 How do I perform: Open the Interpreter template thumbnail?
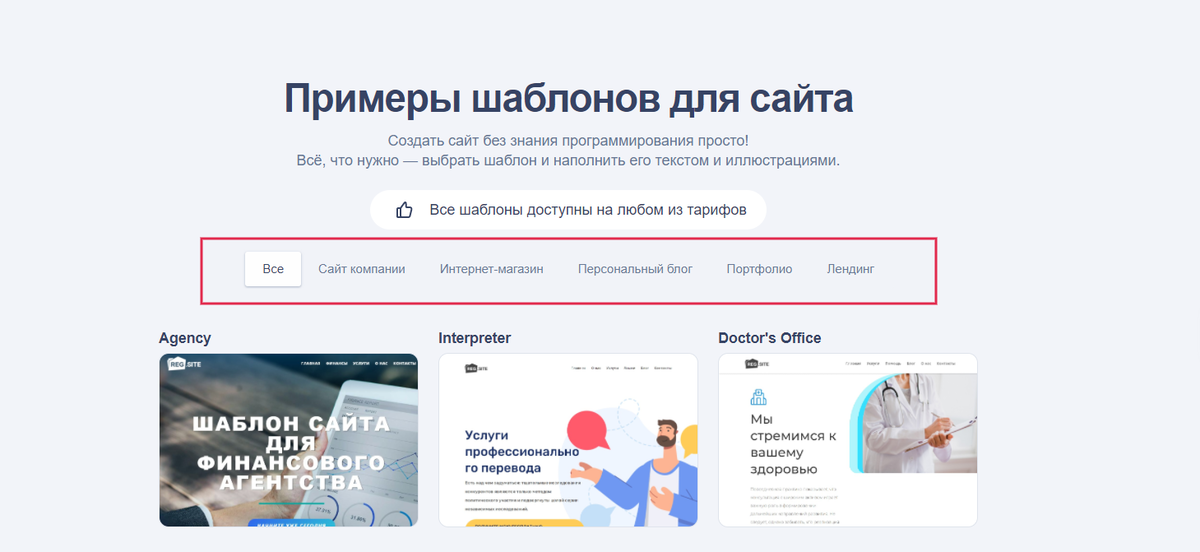(x=568, y=440)
